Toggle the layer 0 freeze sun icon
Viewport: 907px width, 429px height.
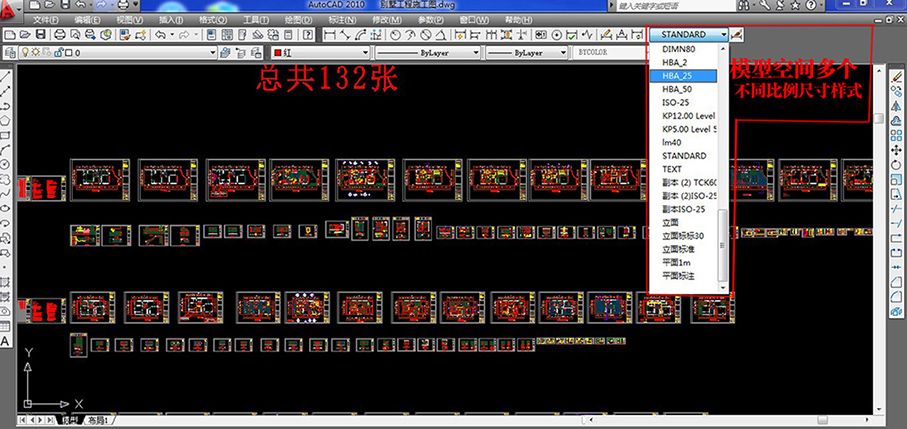coord(35,53)
